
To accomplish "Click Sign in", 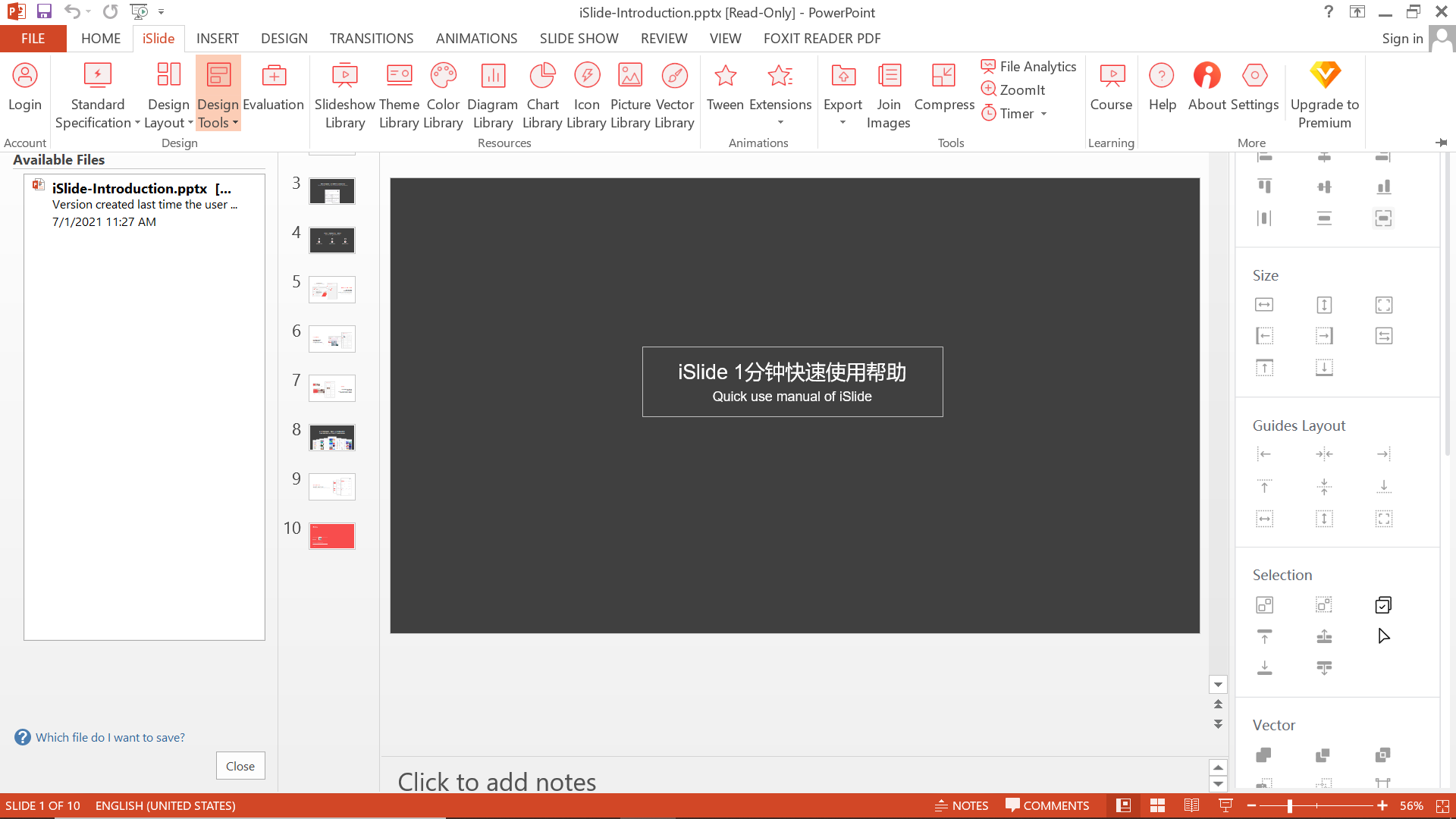I will click(x=1402, y=39).
